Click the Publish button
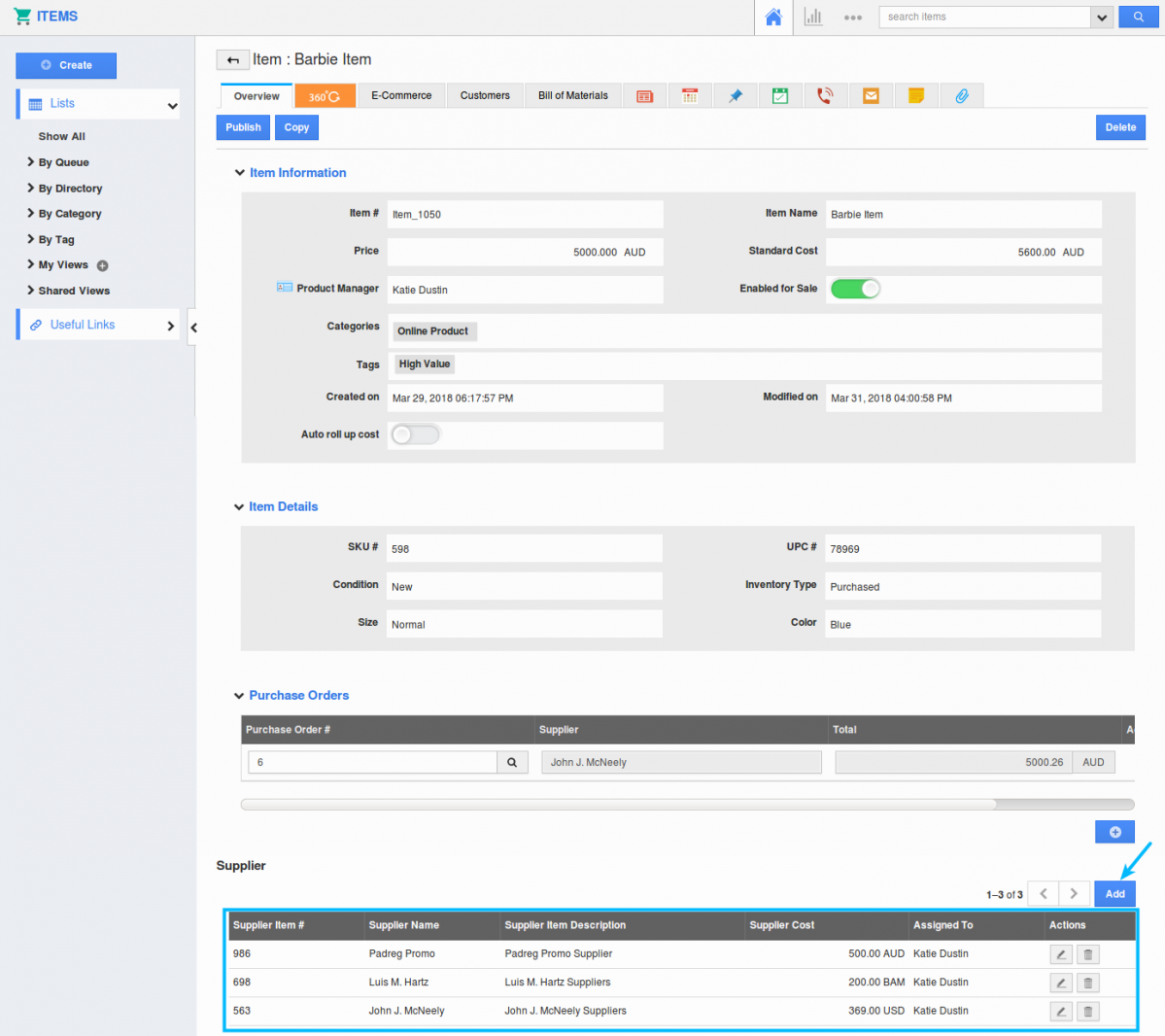The width and height of the screenshot is (1165, 1036). click(x=243, y=127)
